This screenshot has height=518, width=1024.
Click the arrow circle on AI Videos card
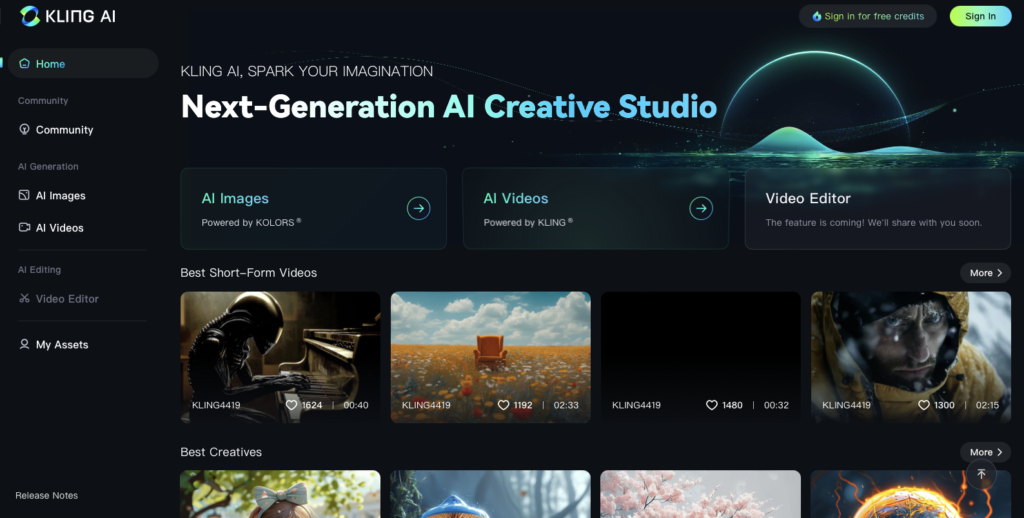coord(701,208)
